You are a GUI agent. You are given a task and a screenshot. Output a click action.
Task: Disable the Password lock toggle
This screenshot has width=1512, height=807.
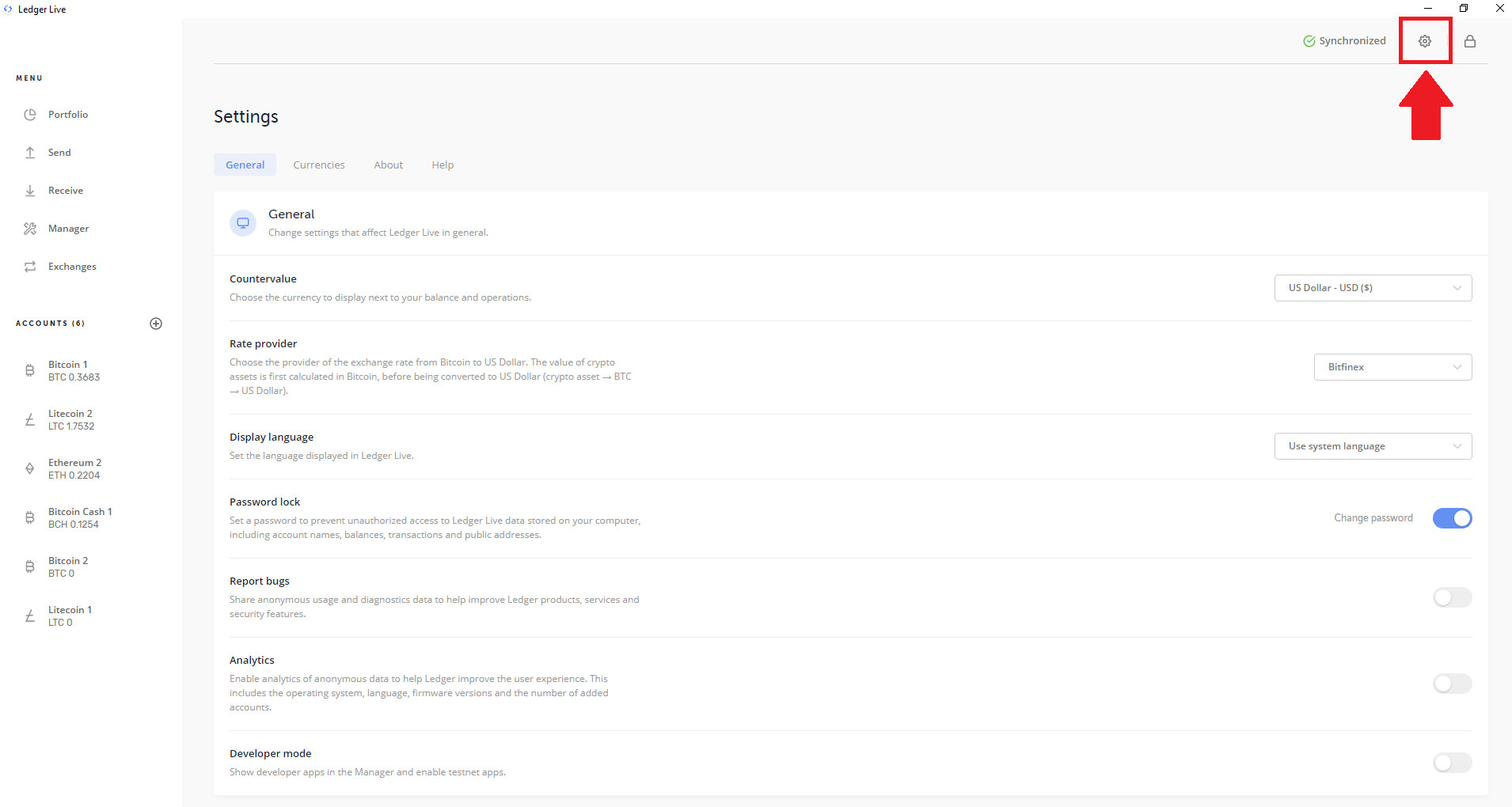coord(1452,518)
